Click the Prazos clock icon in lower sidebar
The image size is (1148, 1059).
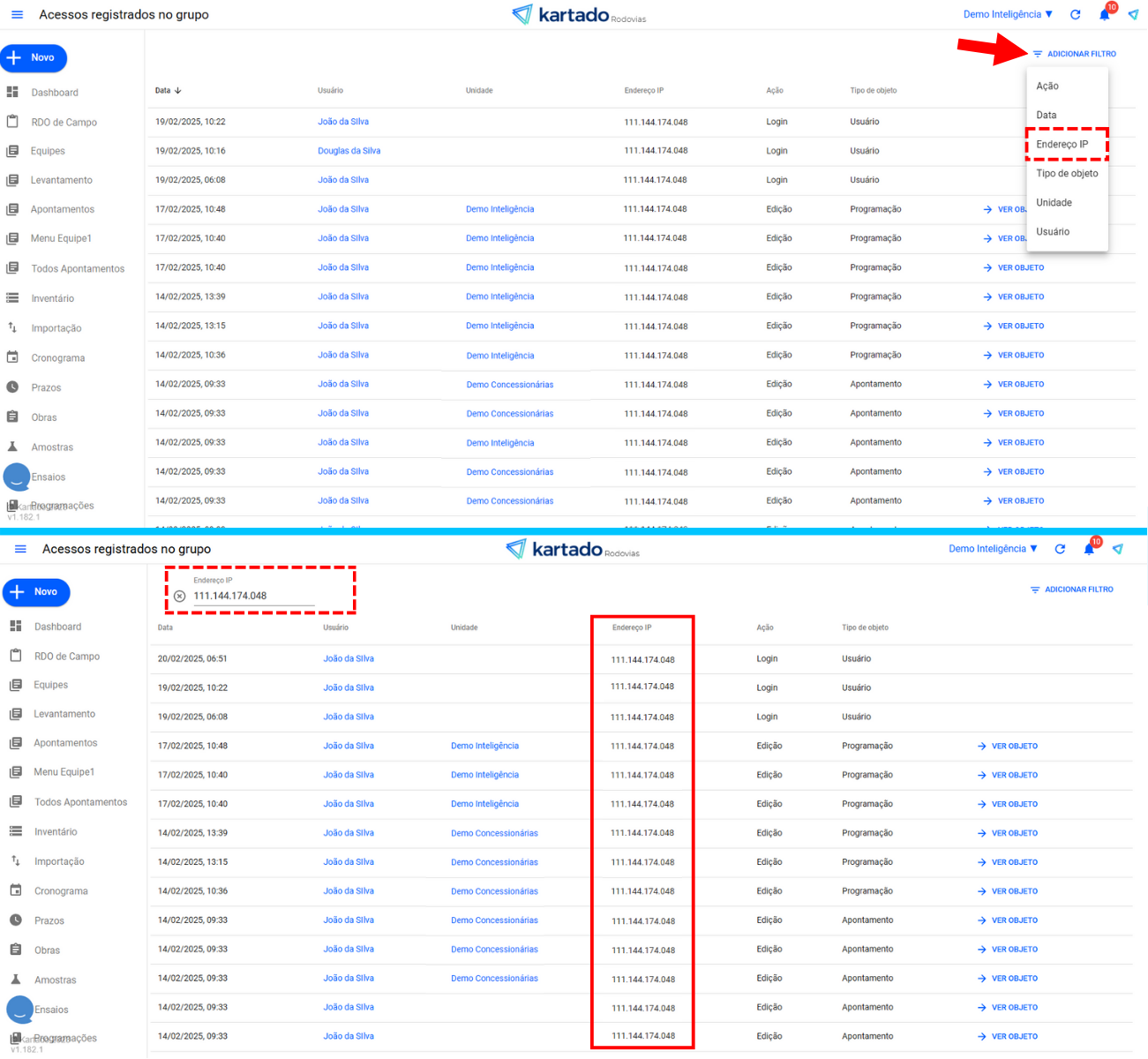coord(15,920)
